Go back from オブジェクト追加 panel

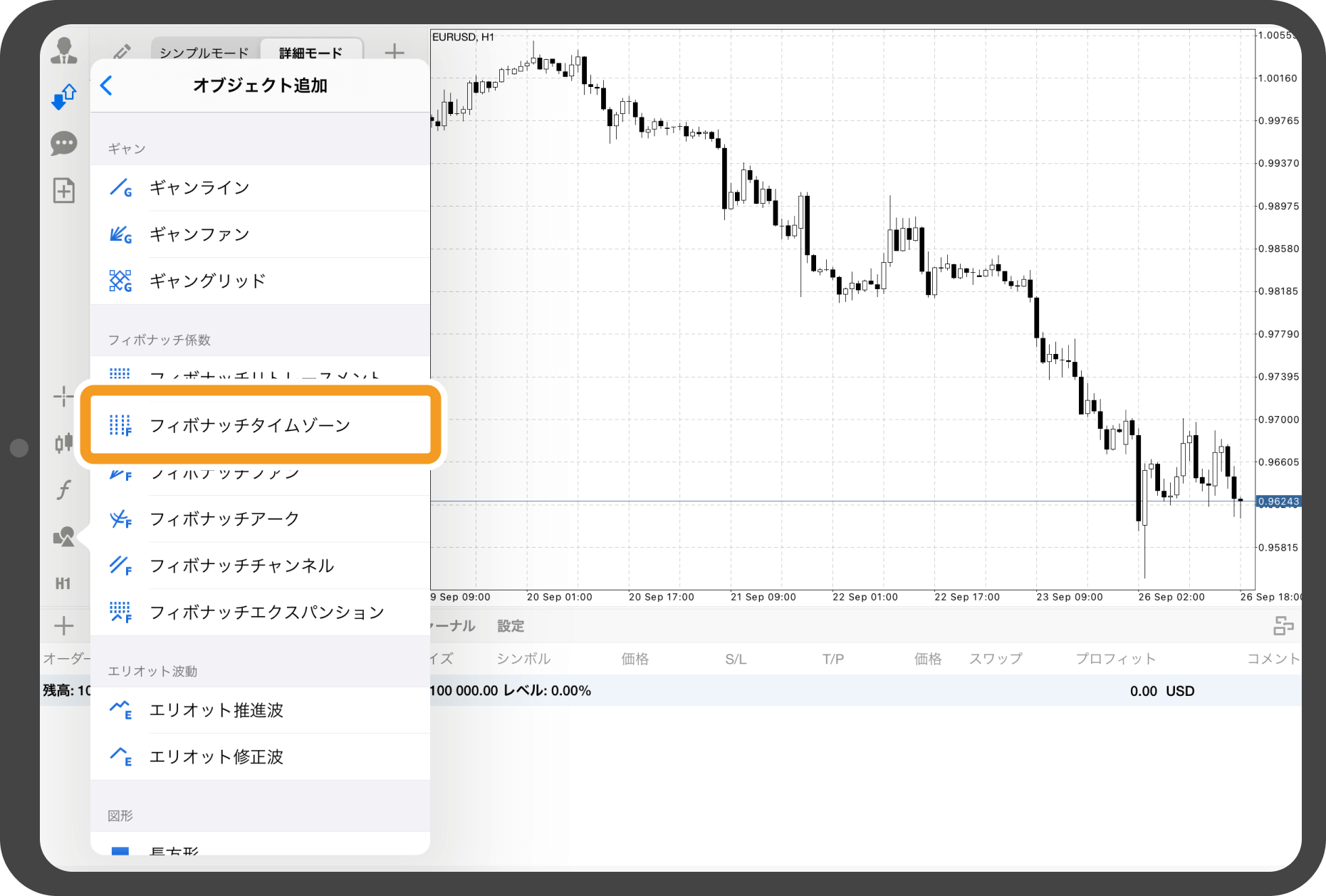click(x=106, y=85)
